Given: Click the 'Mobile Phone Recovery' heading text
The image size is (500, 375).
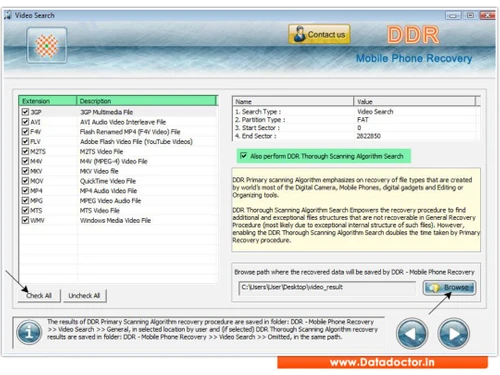Looking at the screenshot, I should click(x=414, y=58).
